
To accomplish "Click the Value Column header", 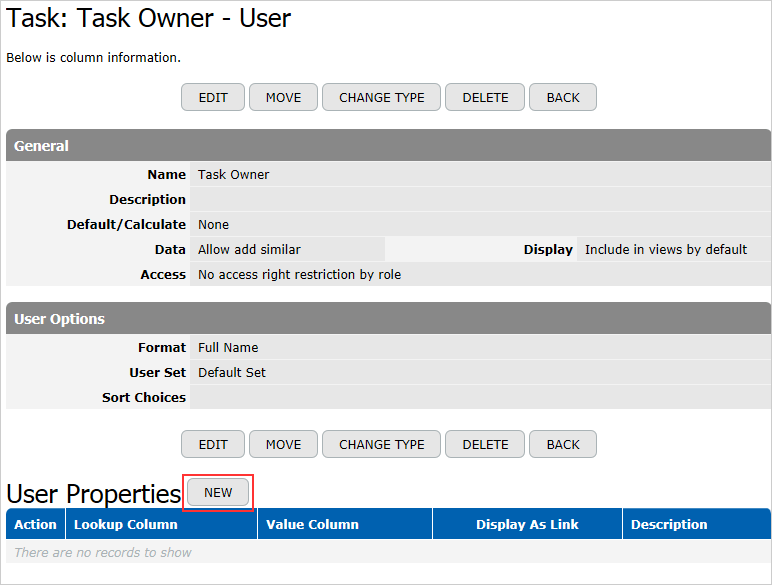I will coord(345,524).
